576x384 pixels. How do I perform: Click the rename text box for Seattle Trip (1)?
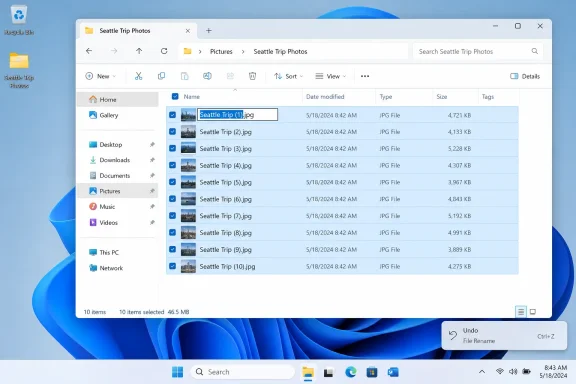[x=238, y=115]
